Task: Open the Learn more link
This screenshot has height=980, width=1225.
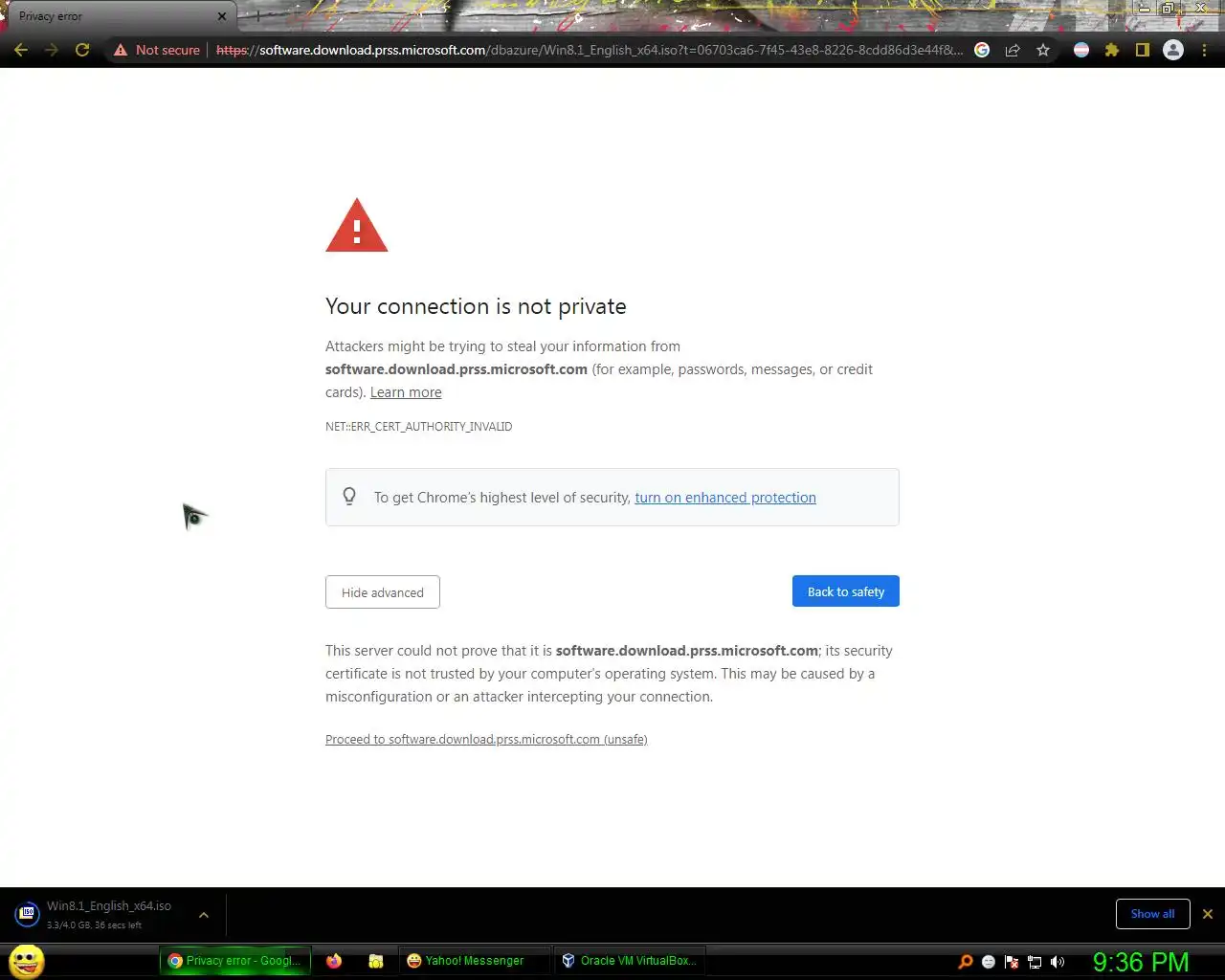Action: [x=406, y=392]
